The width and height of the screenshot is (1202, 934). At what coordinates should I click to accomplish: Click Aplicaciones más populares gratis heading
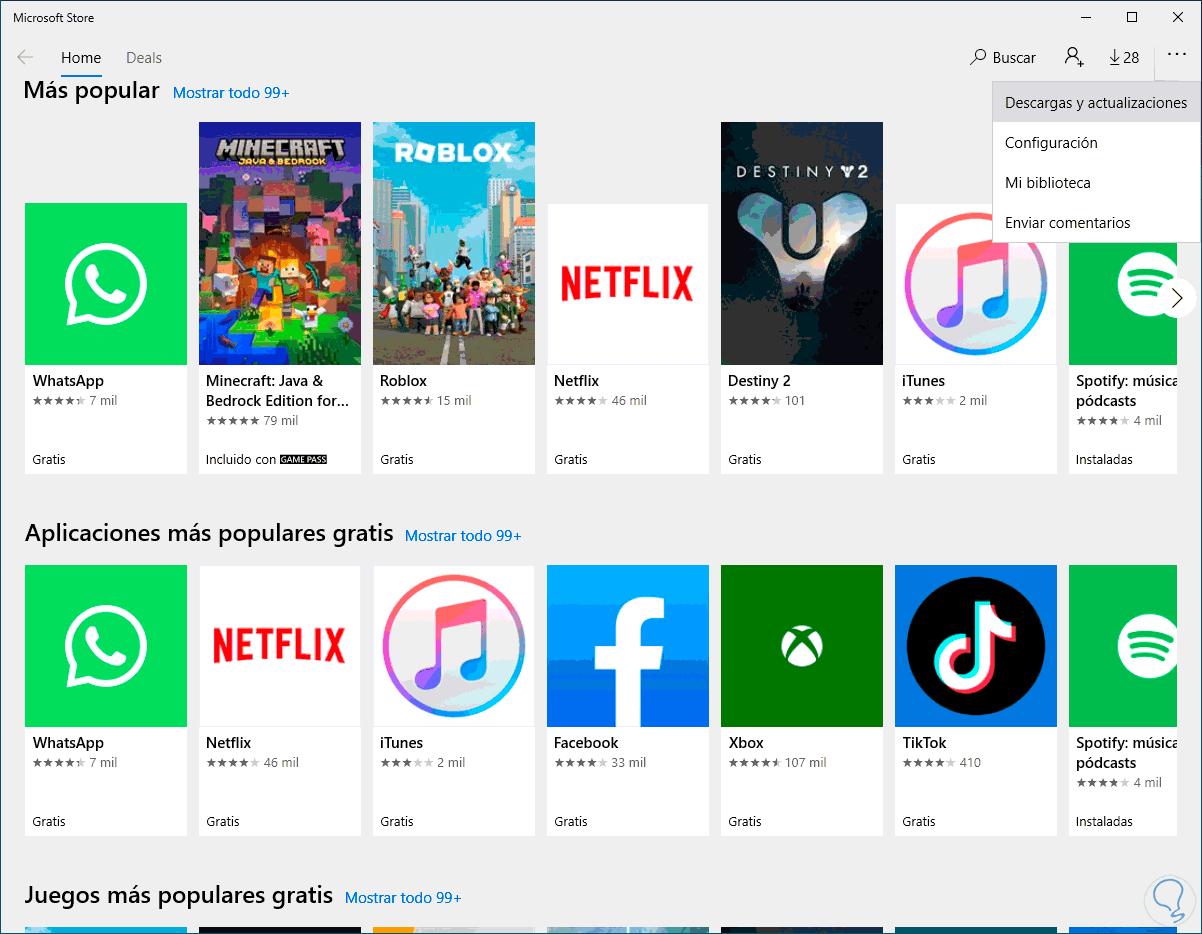209,534
